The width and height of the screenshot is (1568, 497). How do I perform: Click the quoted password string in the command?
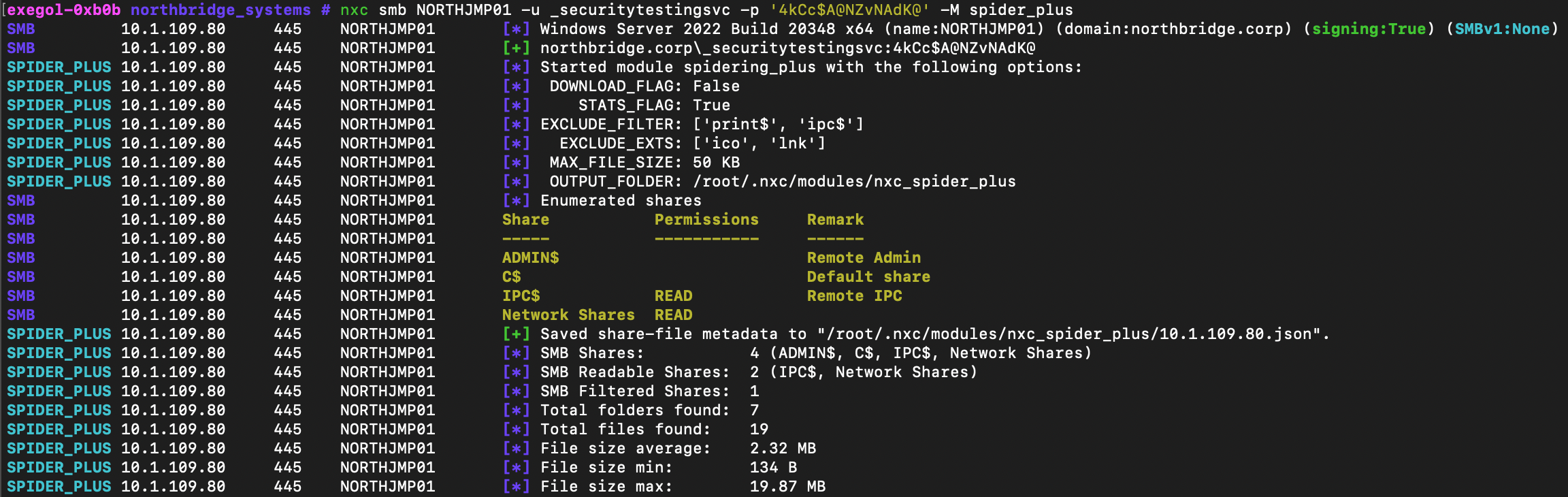tap(849, 10)
